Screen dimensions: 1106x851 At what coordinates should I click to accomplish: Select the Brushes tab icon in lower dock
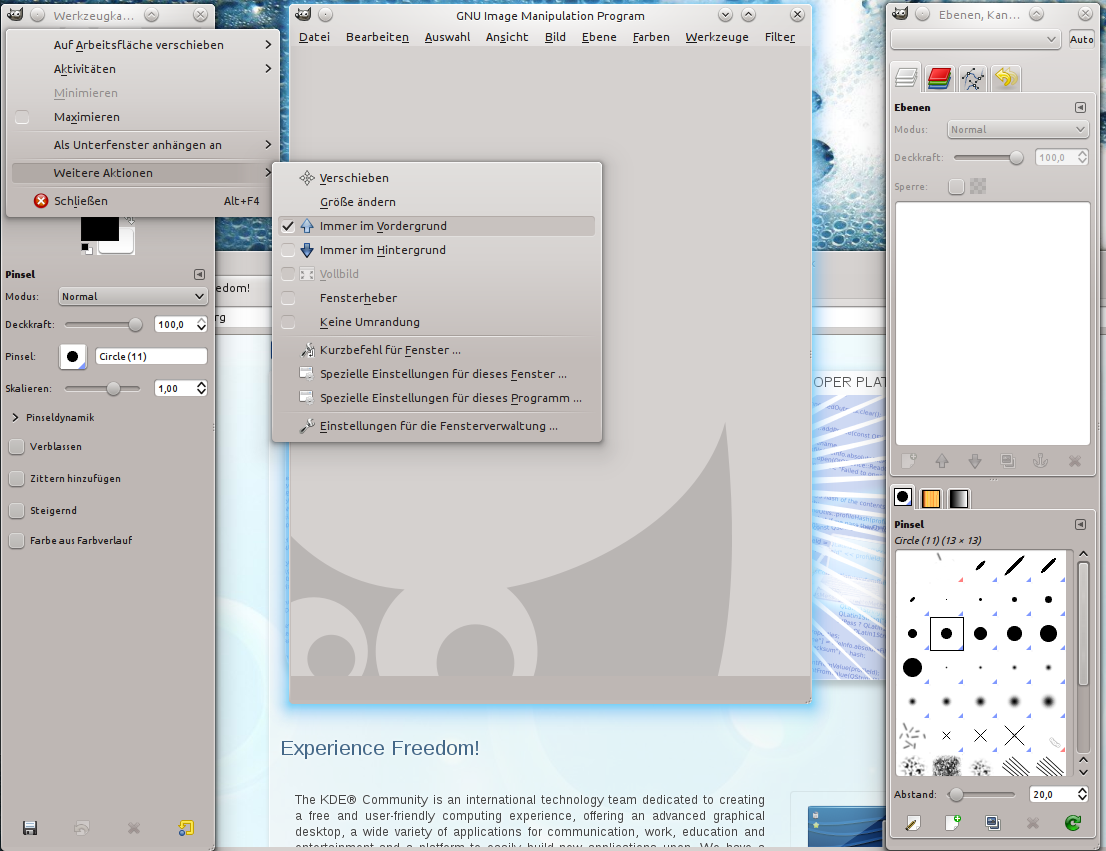(x=903, y=497)
